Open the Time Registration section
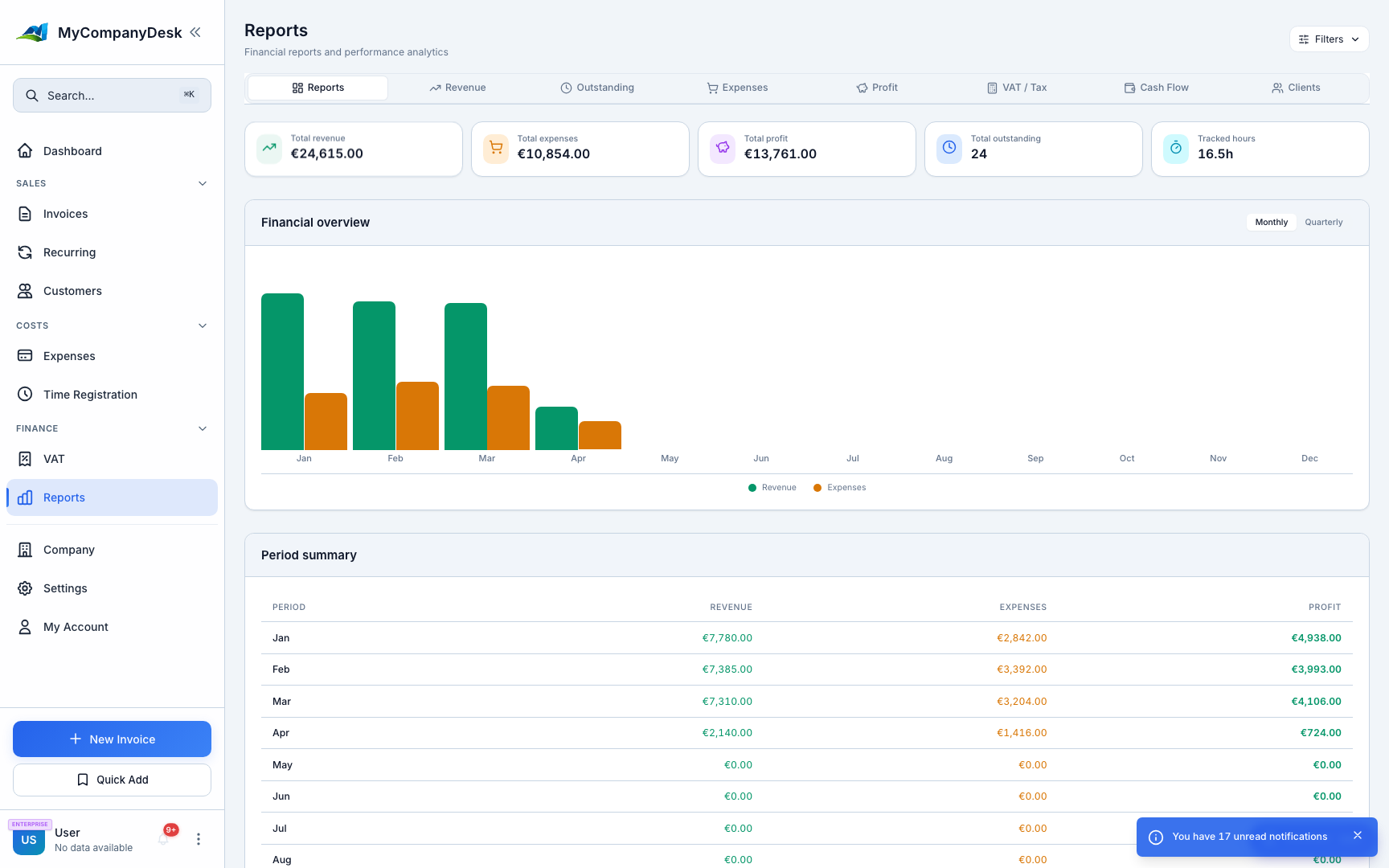Screen dimensions: 1389x868 click(x=90, y=394)
